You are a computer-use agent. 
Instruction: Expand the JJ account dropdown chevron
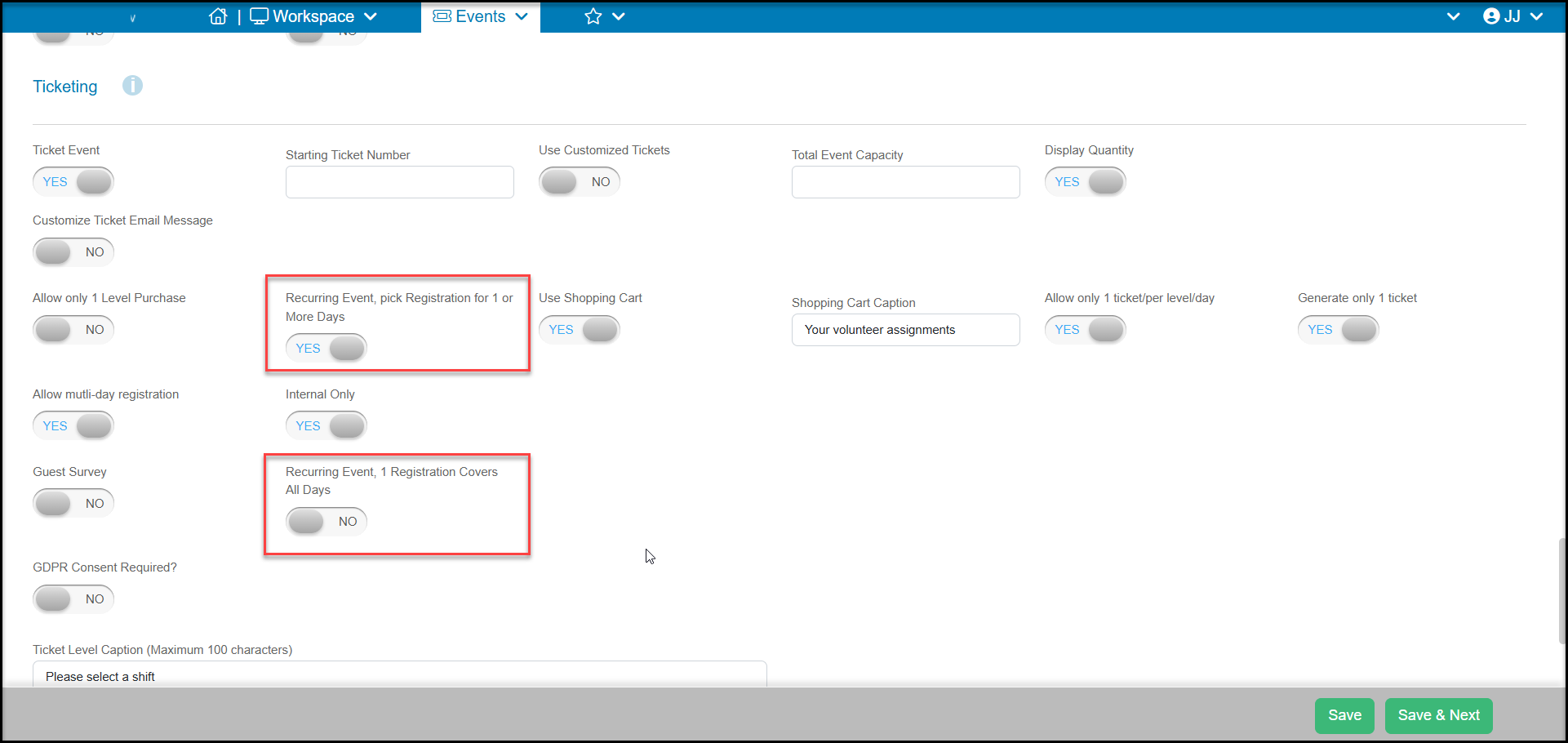tap(1537, 16)
